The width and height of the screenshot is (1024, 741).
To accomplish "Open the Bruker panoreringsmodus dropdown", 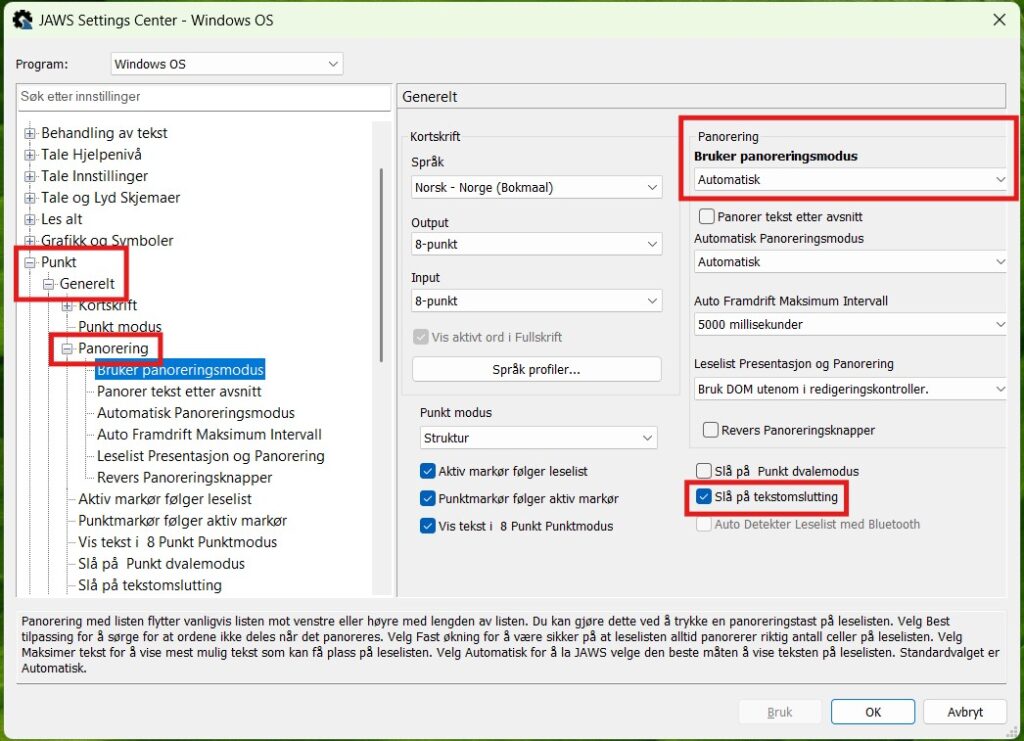I will coord(850,180).
